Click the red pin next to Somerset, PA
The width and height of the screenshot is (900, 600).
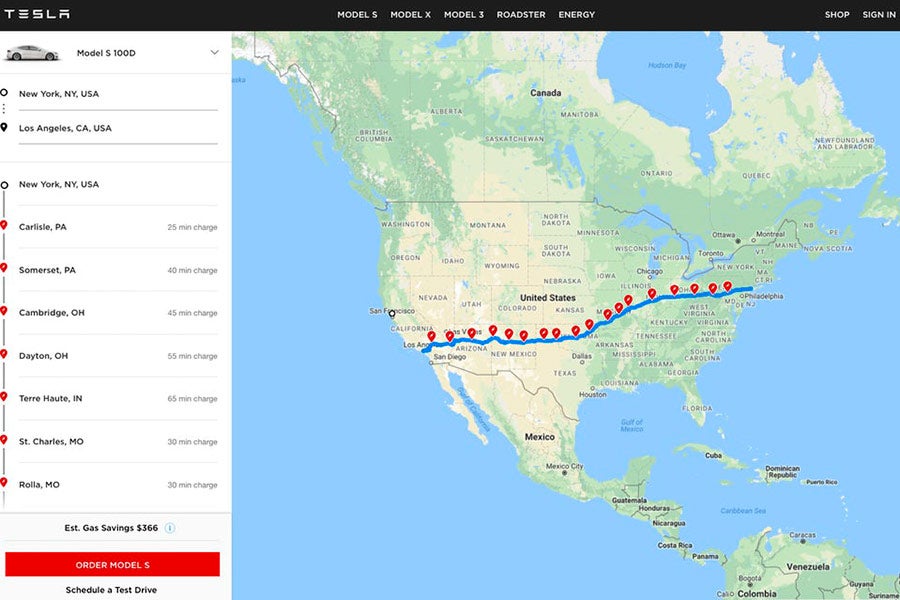coord(4,268)
